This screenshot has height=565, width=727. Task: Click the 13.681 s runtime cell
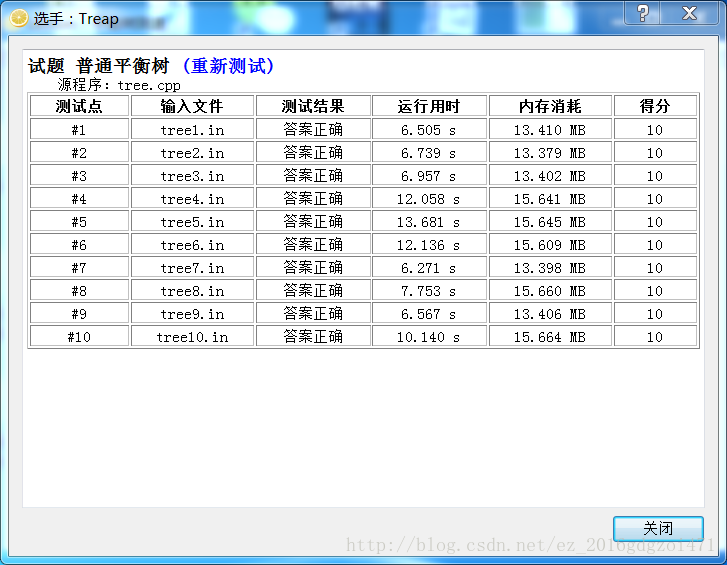click(x=429, y=222)
